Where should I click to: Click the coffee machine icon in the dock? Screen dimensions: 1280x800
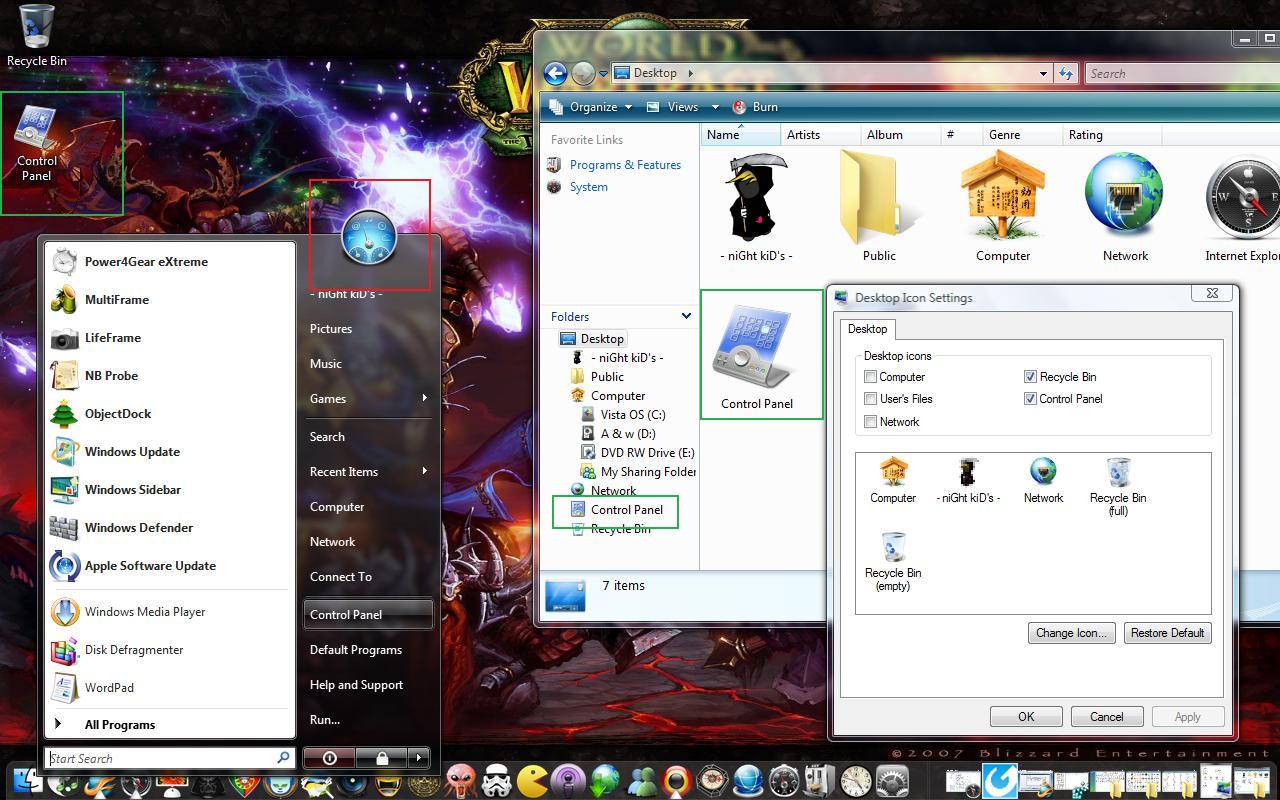pos(820,780)
